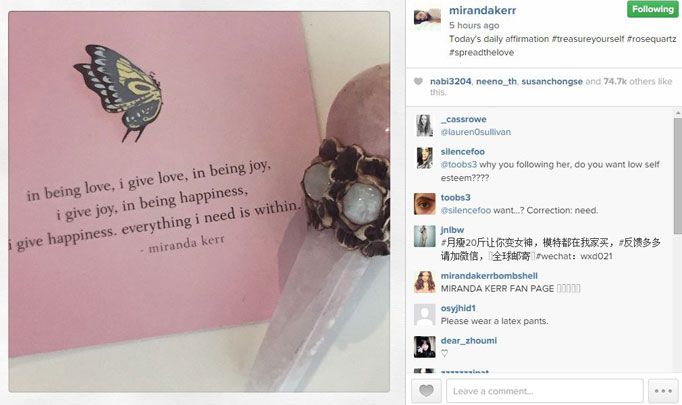Image resolution: width=682 pixels, height=405 pixels.
Task: Open the #rosequartz hashtag link
Action: pyautogui.click(x=651, y=39)
